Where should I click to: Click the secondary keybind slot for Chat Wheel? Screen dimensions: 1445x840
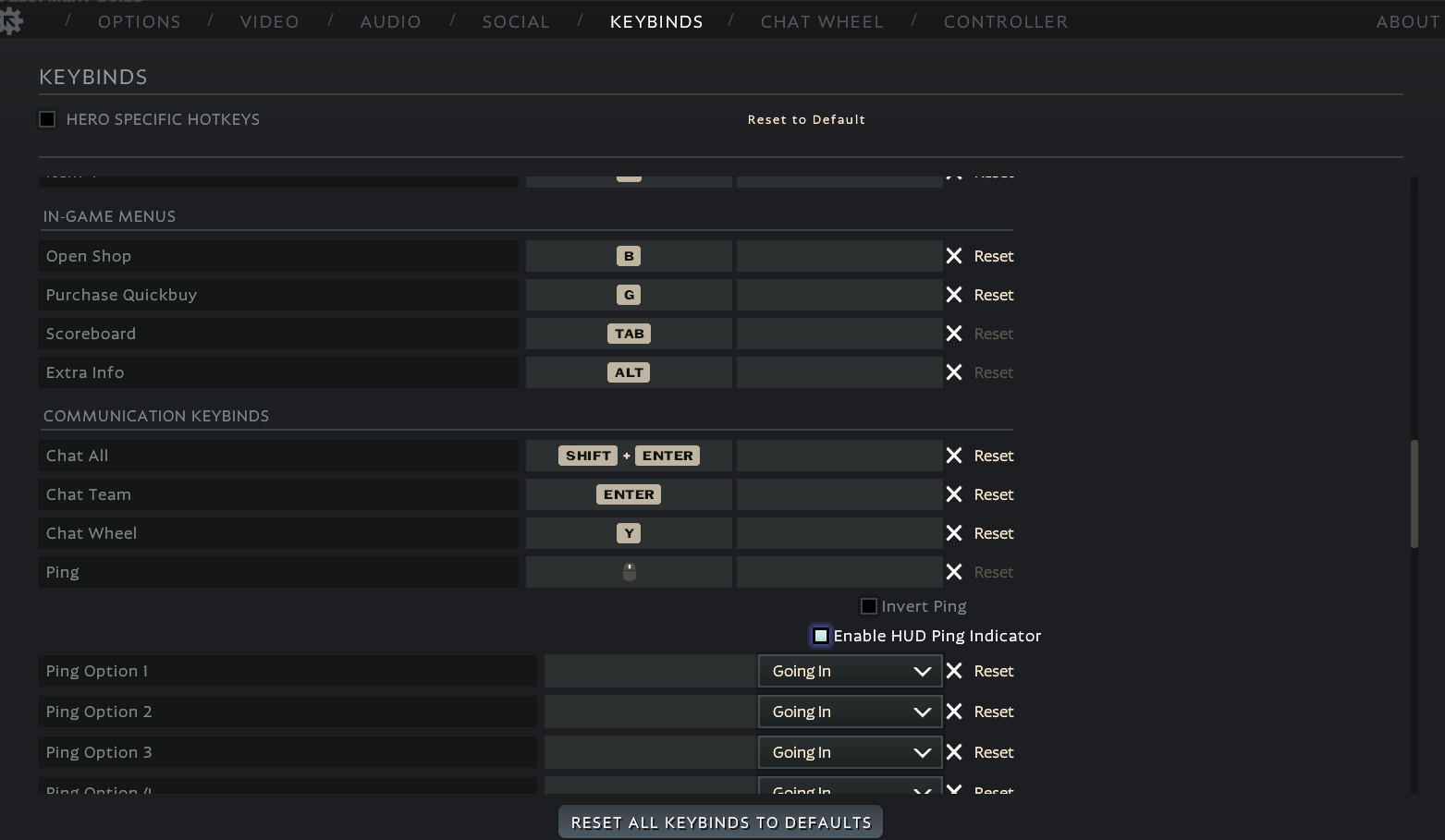pos(839,533)
